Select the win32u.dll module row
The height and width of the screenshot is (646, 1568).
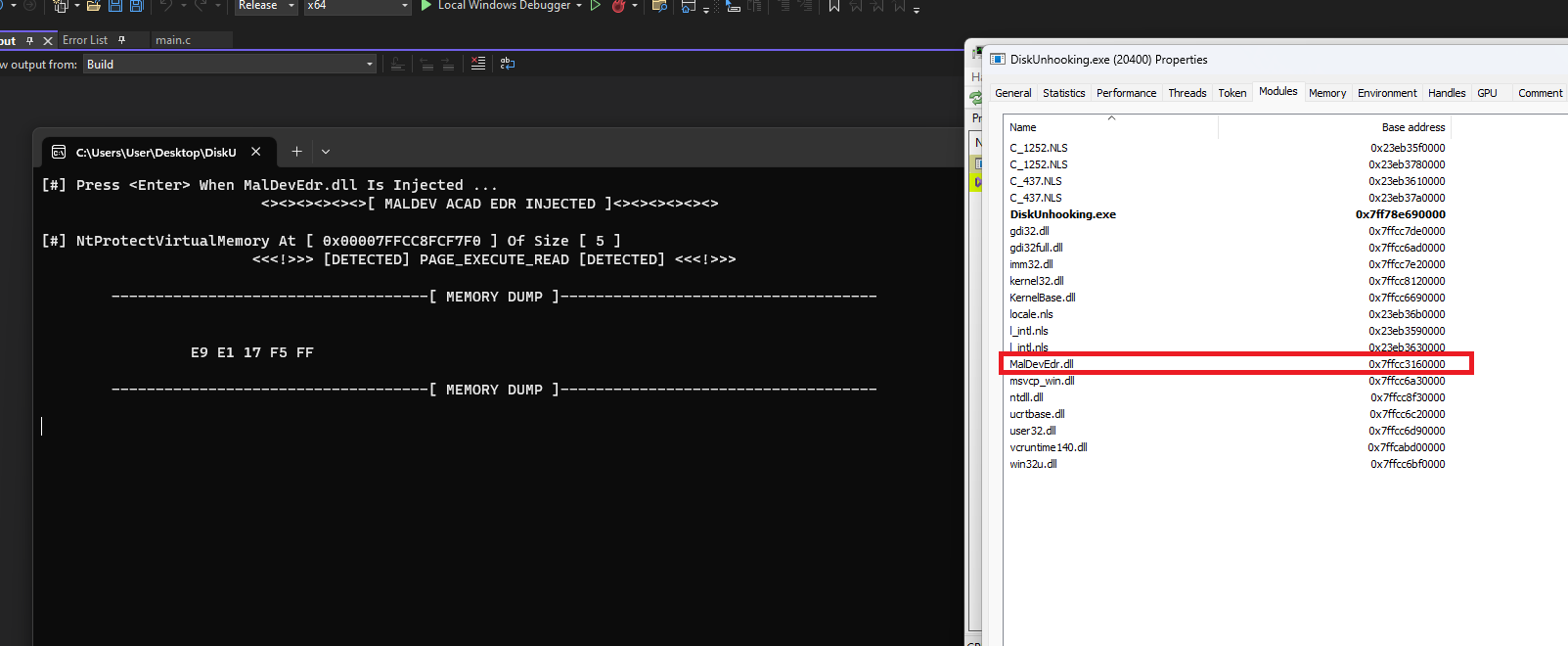point(1227,464)
